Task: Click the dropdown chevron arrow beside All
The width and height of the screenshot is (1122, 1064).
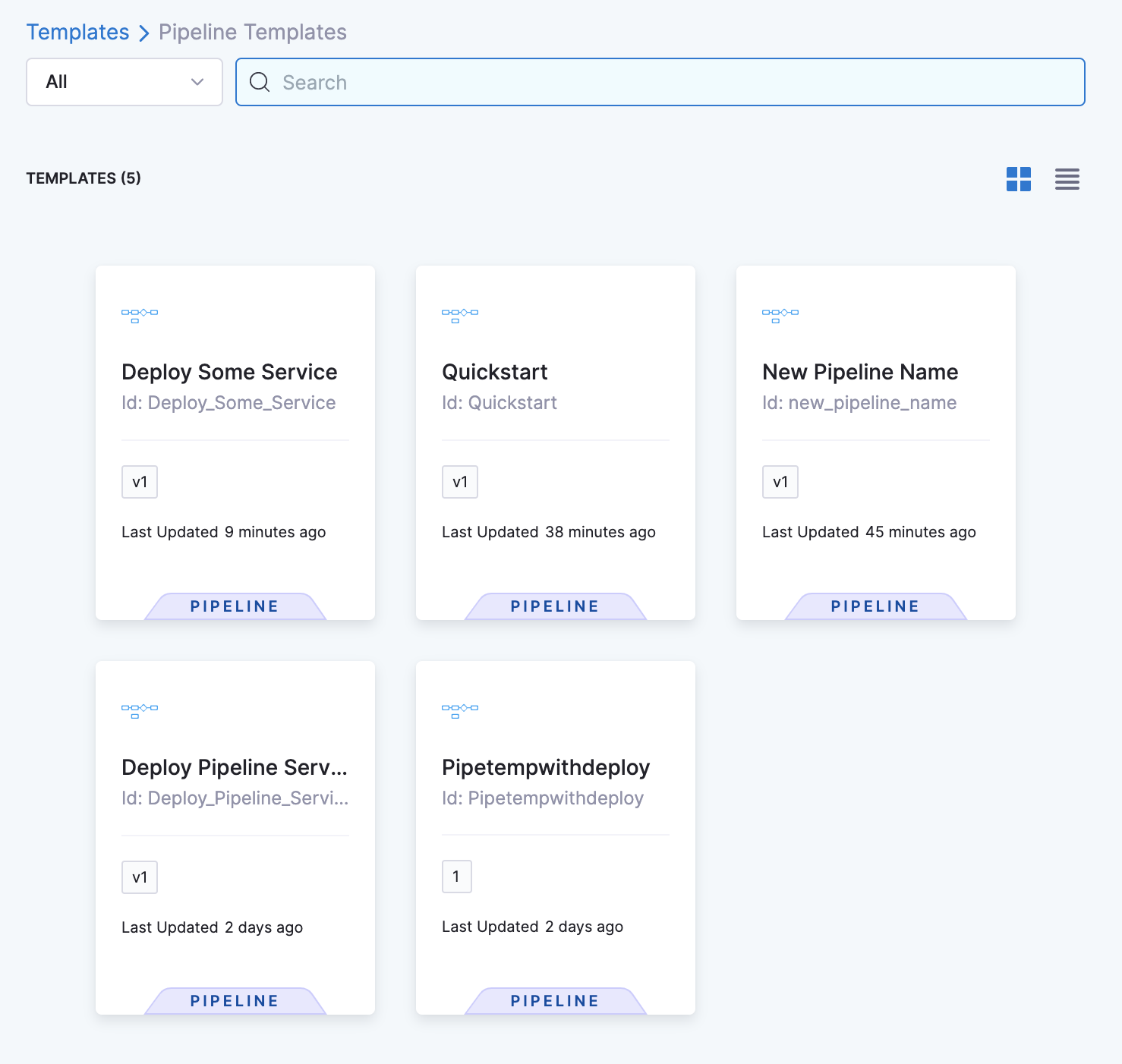Action: click(197, 82)
